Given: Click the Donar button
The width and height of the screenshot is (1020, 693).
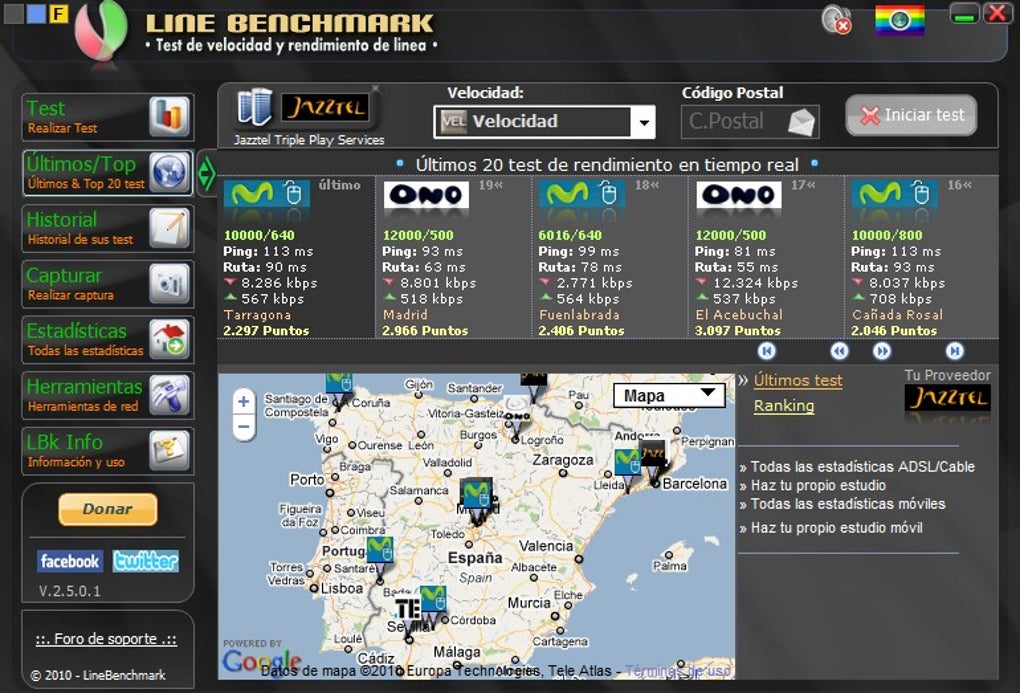Looking at the screenshot, I should (x=107, y=509).
